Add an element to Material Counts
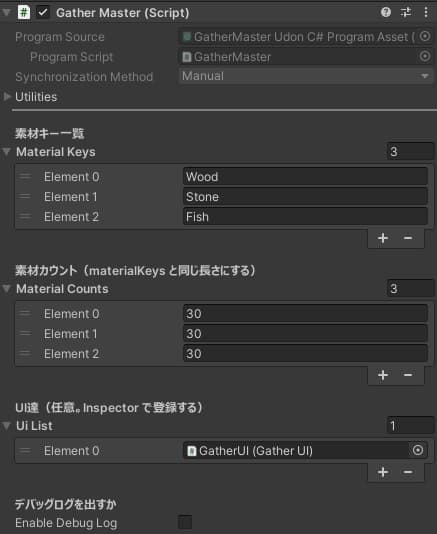This screenshot has height=534, width=437. tap(383, 375)
